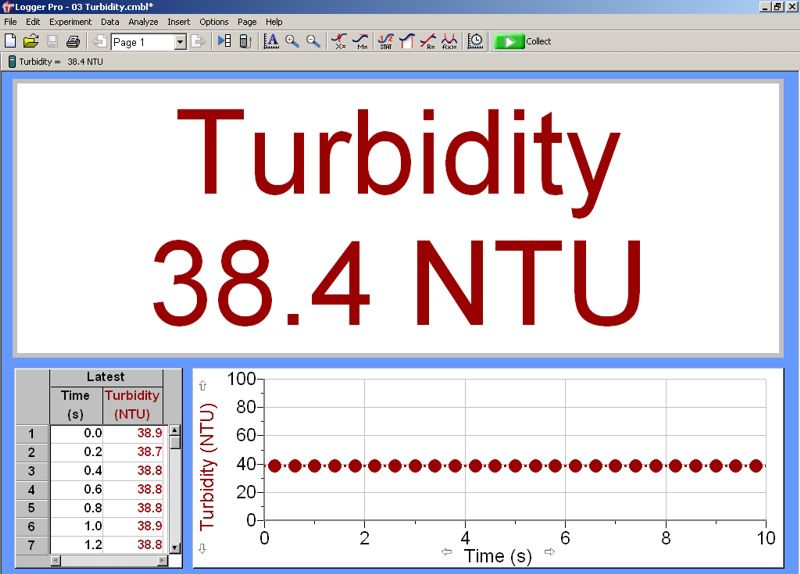Click the Curve Fit f(x) icon
The height and width of the screenshot is (574, 800).
[450, 41]
